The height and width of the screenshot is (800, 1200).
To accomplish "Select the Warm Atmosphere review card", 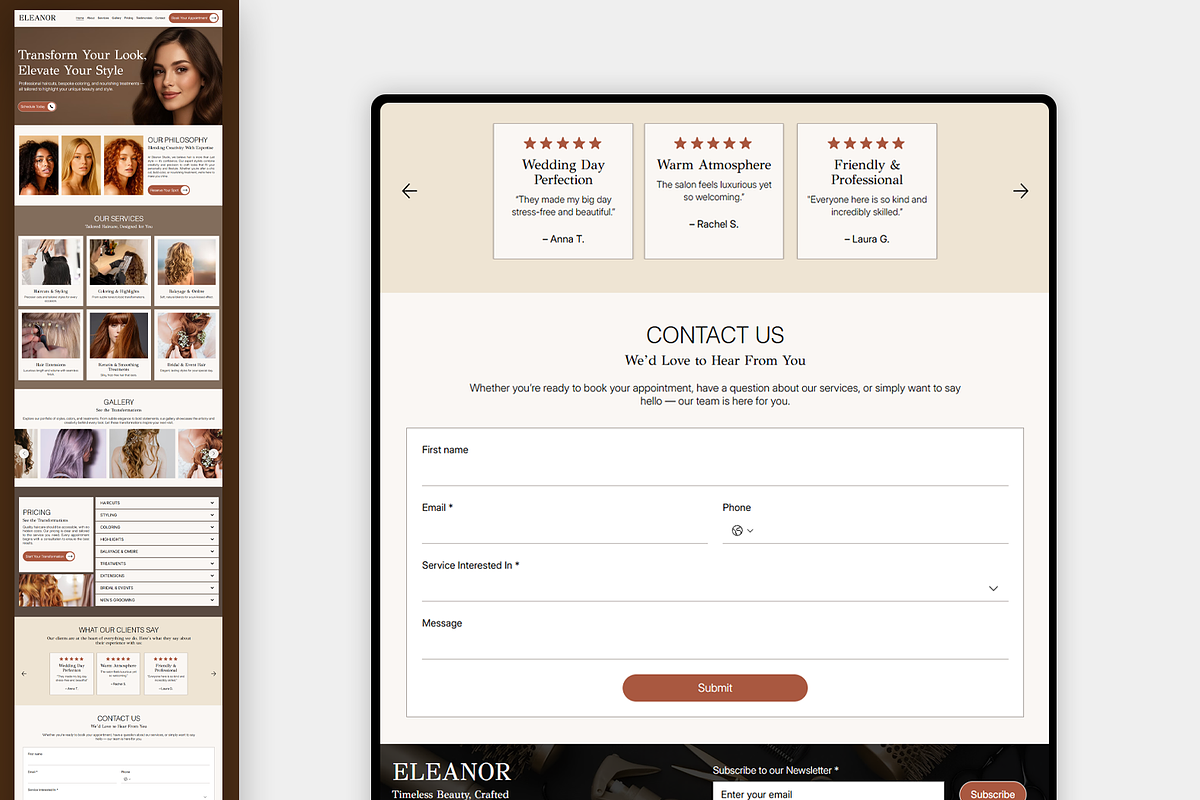I will 714,191.
